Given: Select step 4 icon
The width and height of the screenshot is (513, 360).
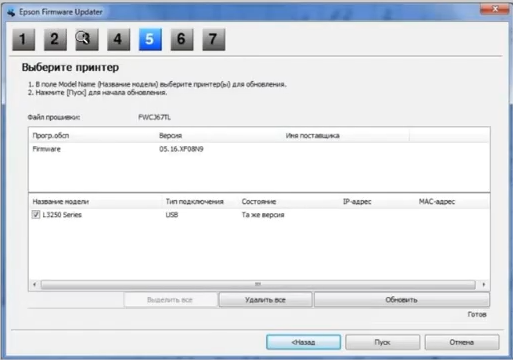Looking at the screenshot, I should tap(119, 39).
